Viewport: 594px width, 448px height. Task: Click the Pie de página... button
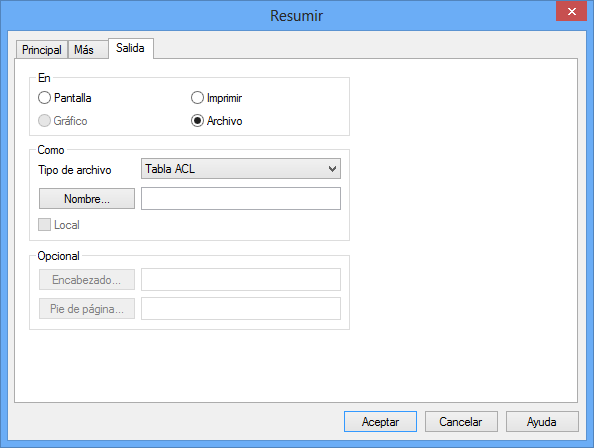click(x=87, y=309)
